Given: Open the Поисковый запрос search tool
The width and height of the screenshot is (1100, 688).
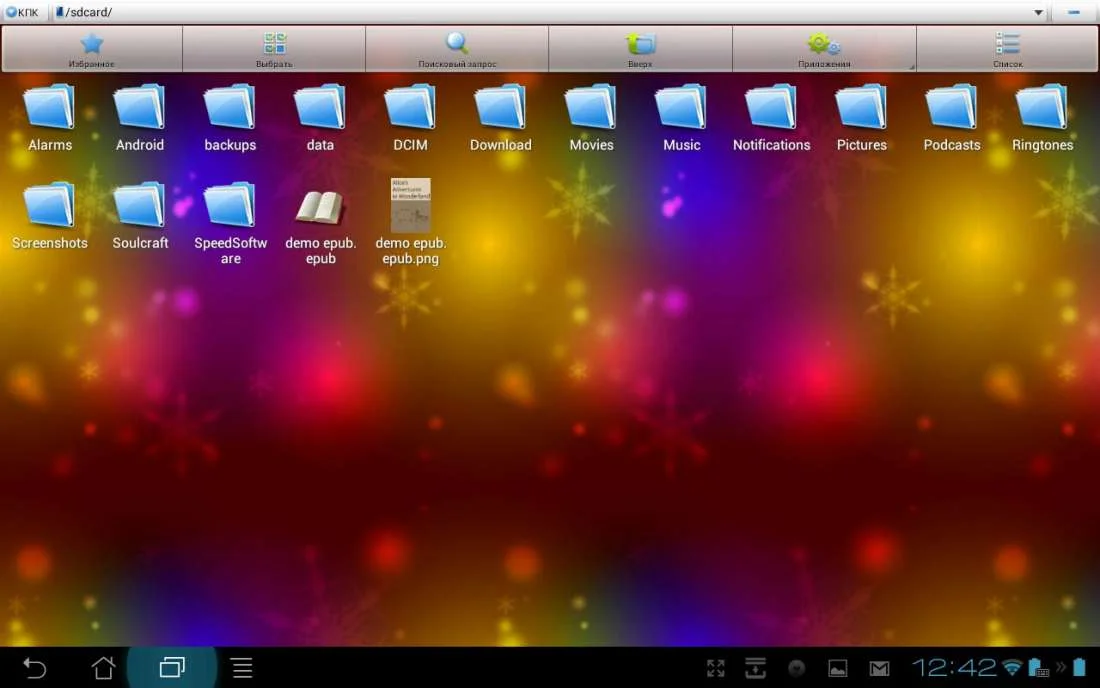Looking at the screenshot, I should pyautogui.click(x=457, y=47).
